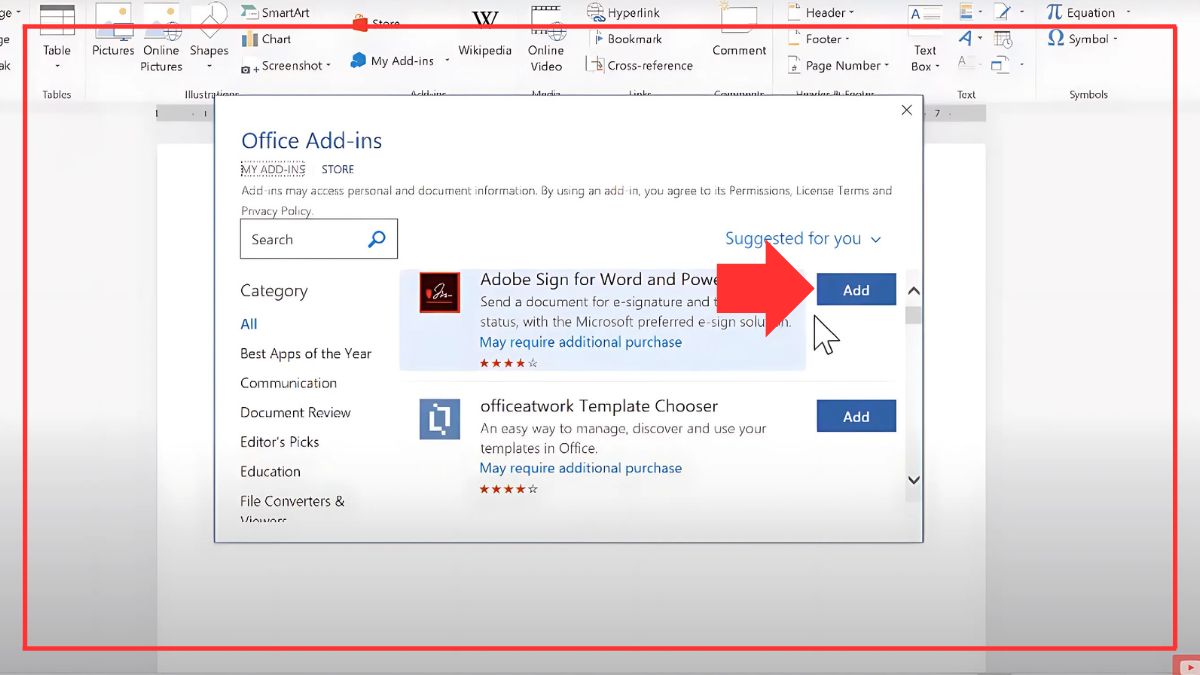Select the Communication category
Screen dimensions: 1200x675
click(288, 383)
